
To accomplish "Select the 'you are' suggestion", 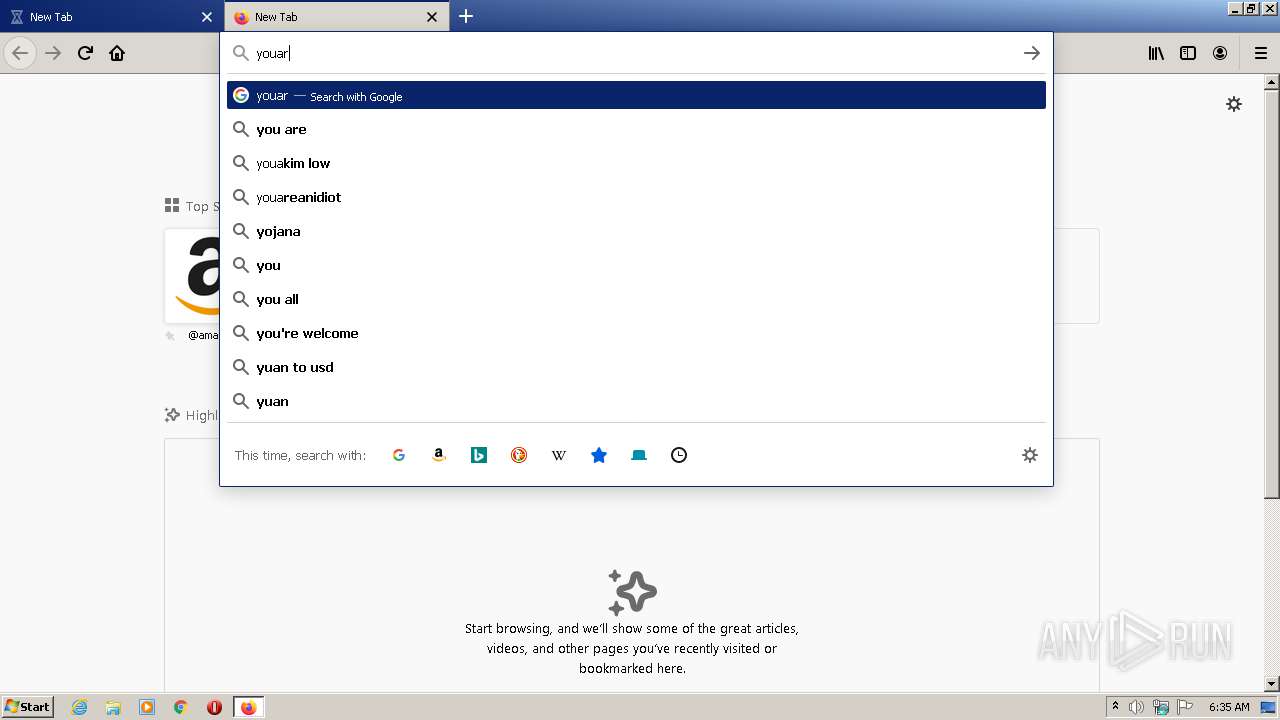I will coord(636,129).
